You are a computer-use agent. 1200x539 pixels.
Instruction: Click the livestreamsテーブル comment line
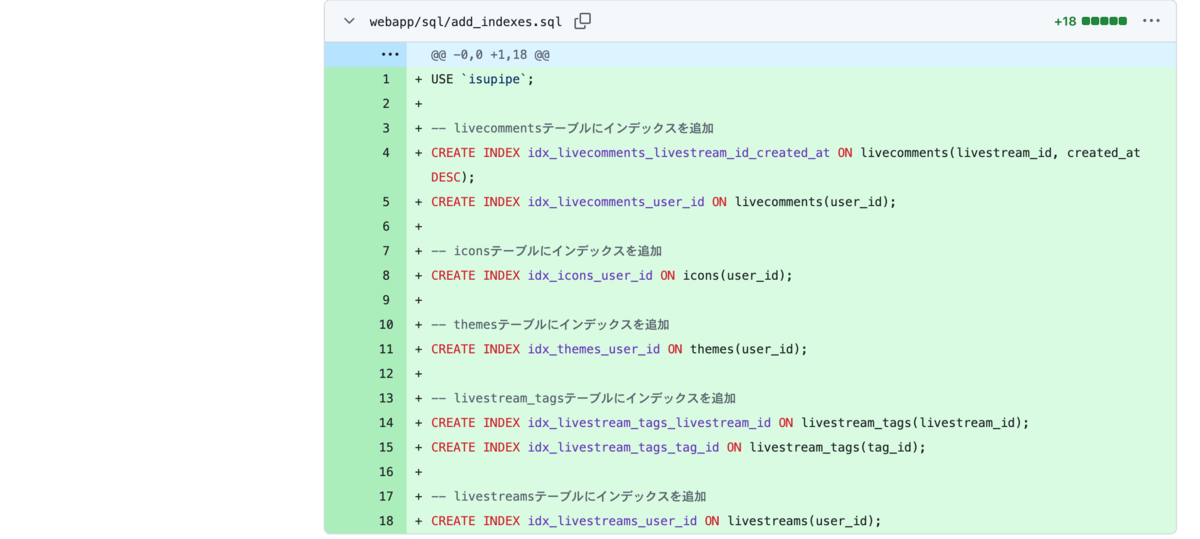click(568, 496)
